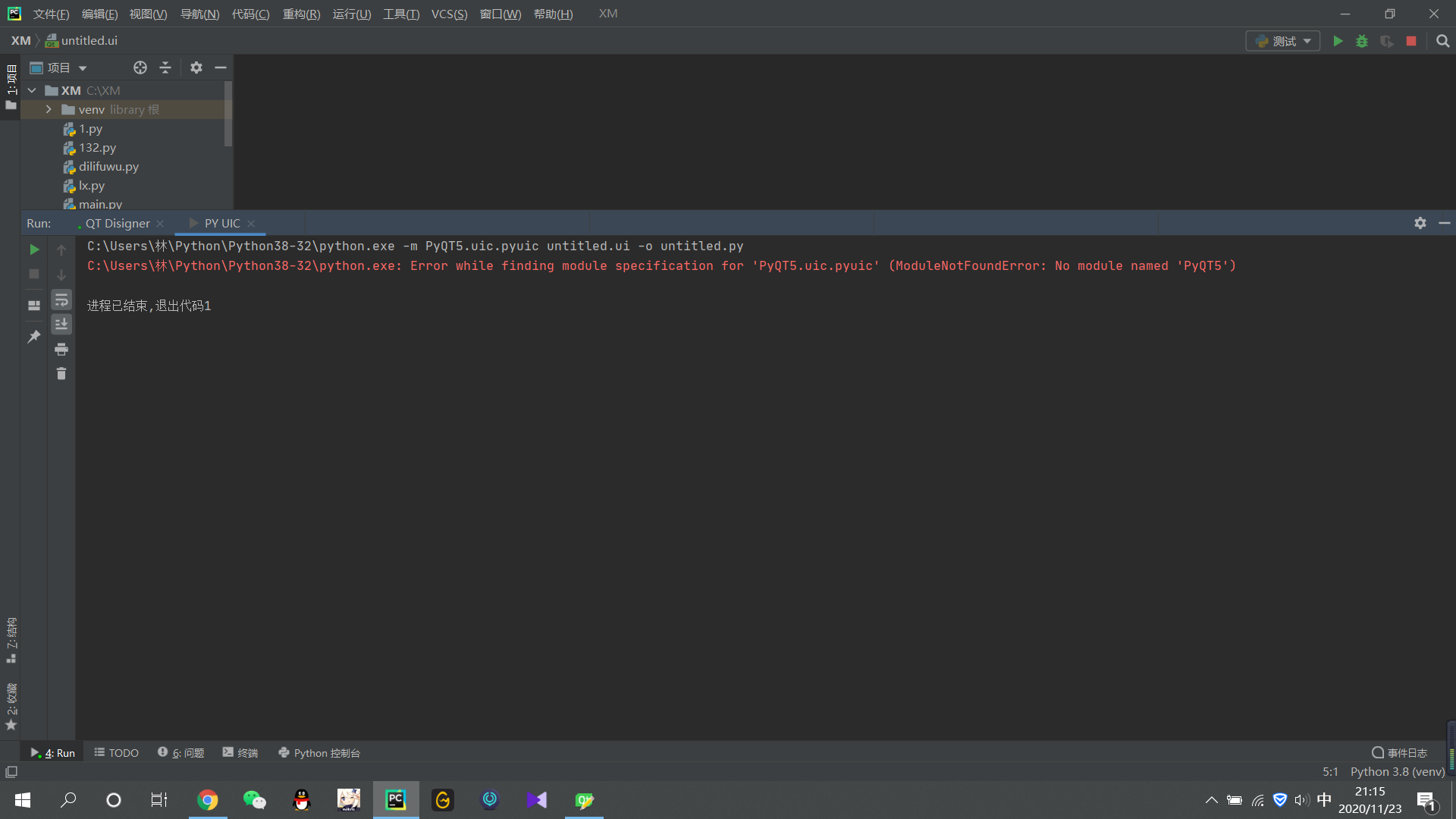This screenshot has width=1456, height=819.
Task: Hide the Run tool window
Action: coord(1445,223)
